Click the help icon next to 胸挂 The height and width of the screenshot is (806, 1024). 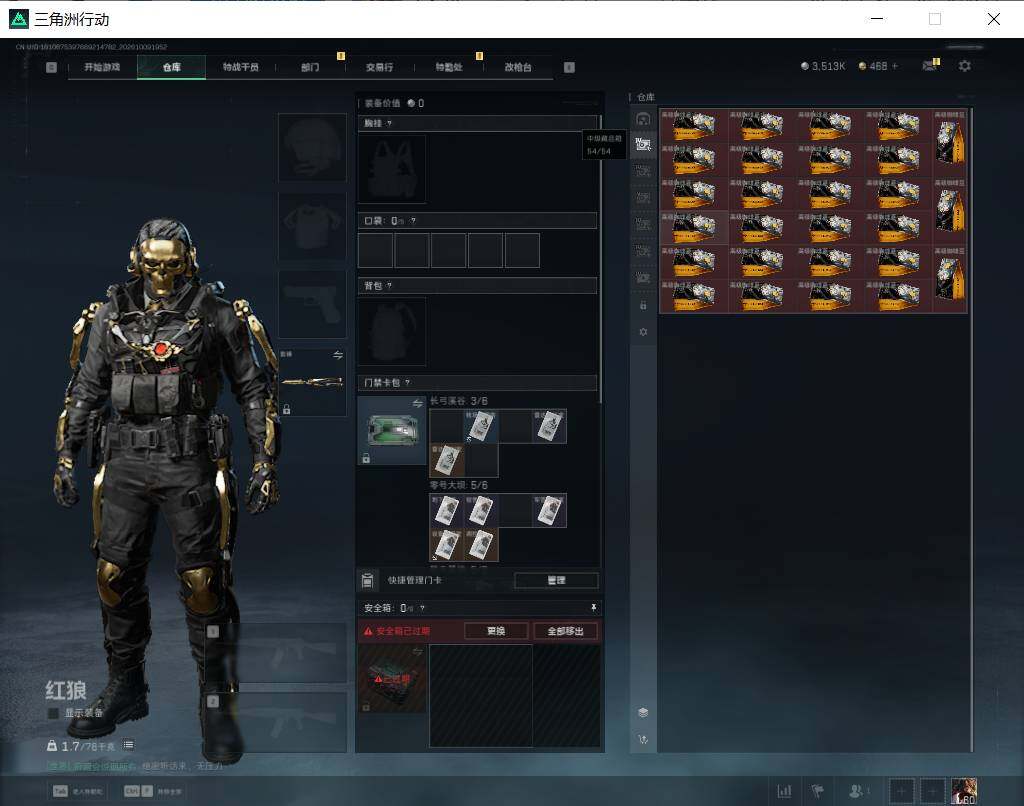click(x=389, y=123)
